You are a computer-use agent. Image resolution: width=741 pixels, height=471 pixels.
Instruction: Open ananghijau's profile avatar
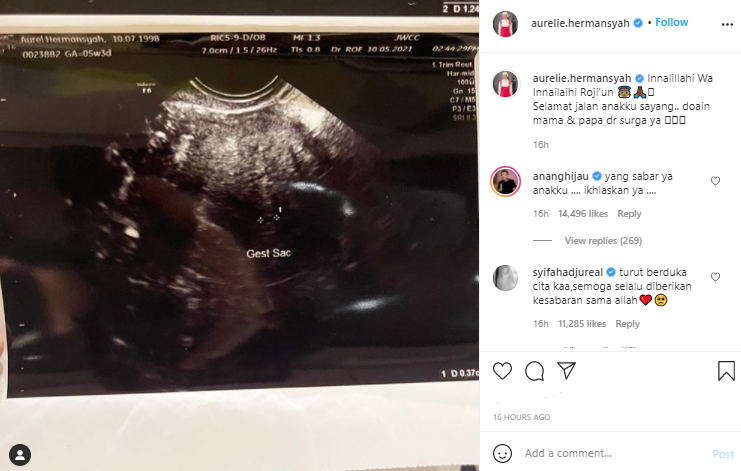coord(505,181)
